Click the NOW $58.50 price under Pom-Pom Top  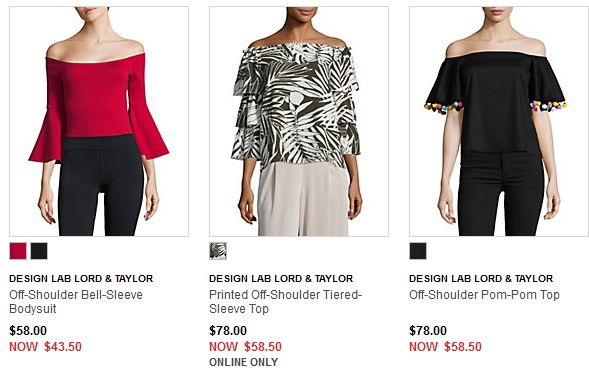pyautogui.click(x=446, y=347)
